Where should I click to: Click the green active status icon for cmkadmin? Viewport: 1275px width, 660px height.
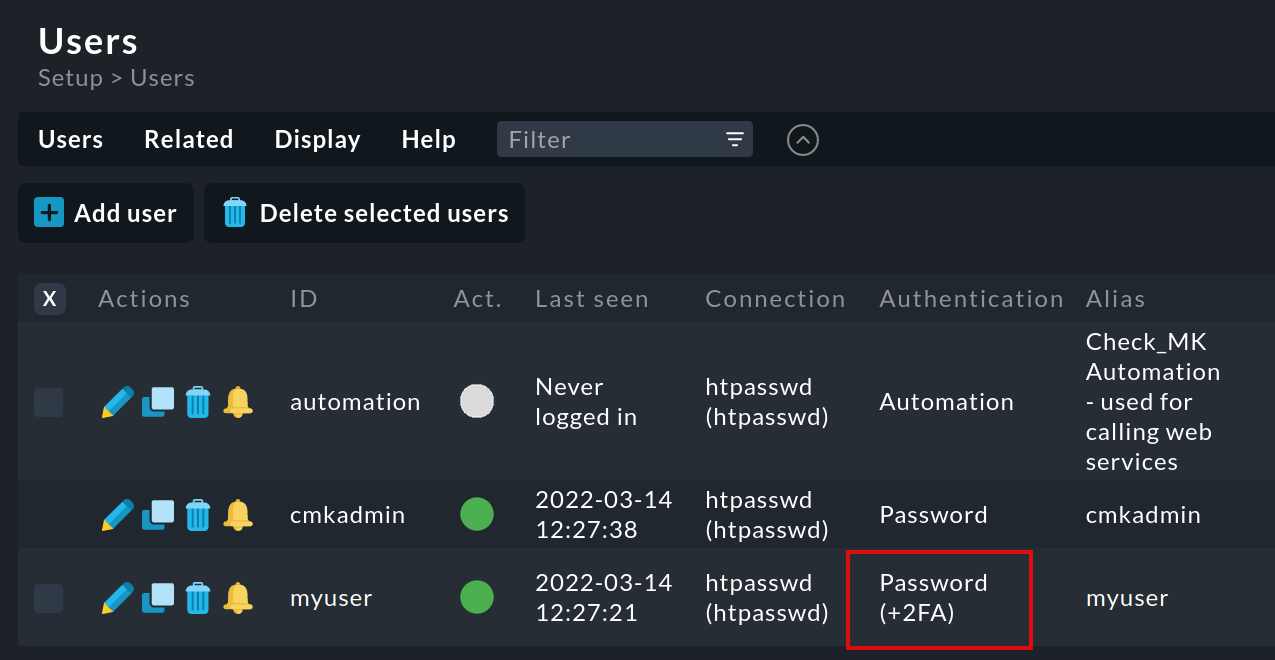pyautogui.click(x=477, y=514)
